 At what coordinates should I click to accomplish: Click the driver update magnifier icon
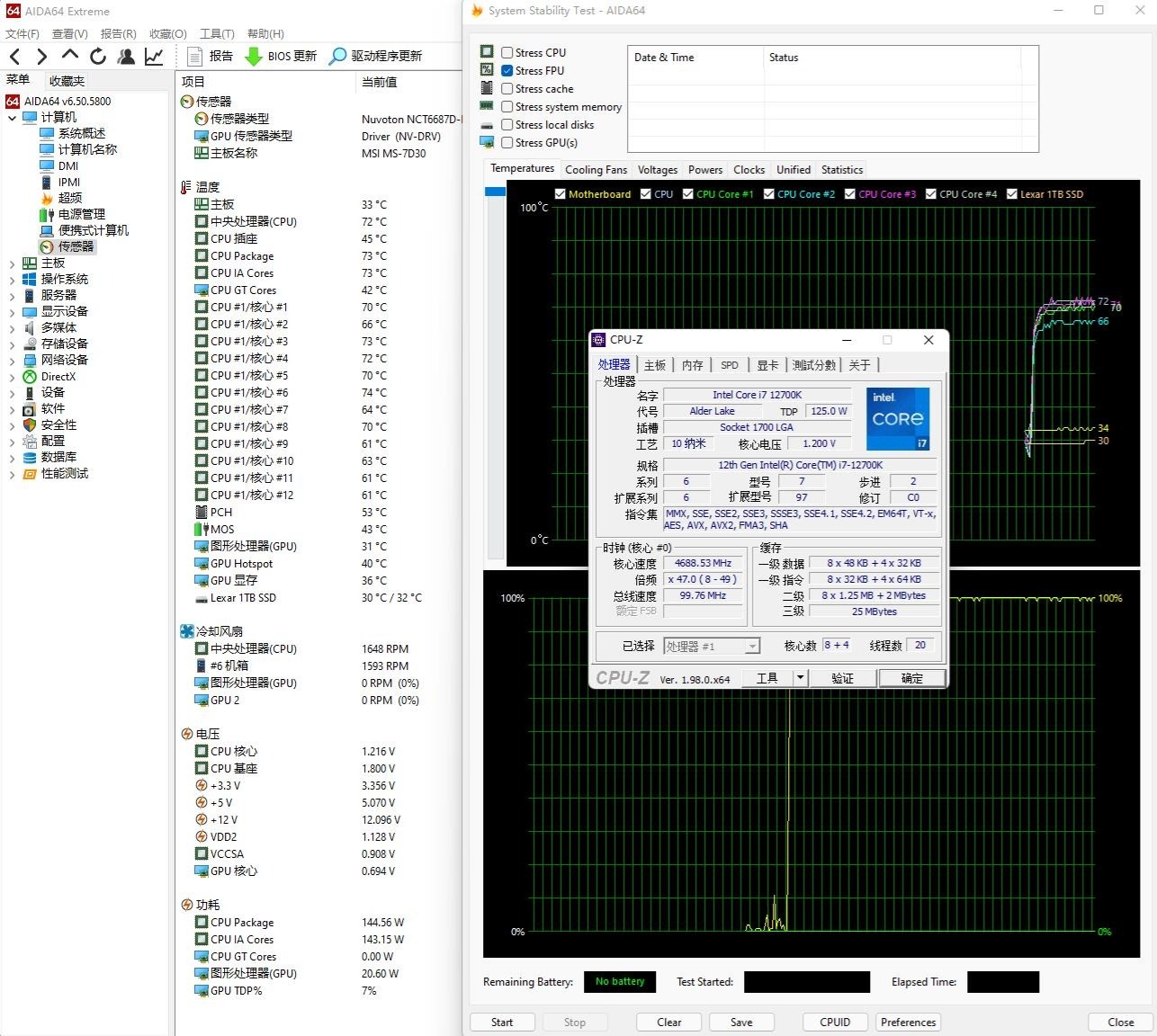click(x=337, y=56)
